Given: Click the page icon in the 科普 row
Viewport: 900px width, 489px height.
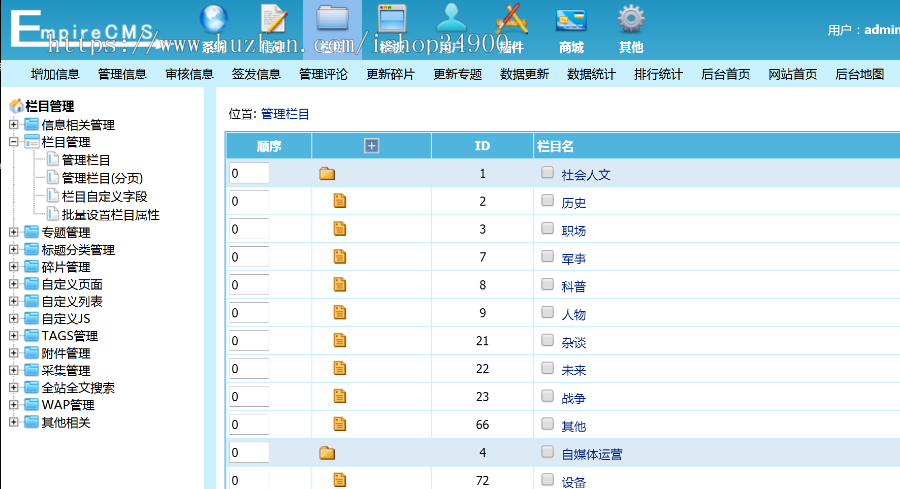Looking at the screenshot, I should (340, 285).
